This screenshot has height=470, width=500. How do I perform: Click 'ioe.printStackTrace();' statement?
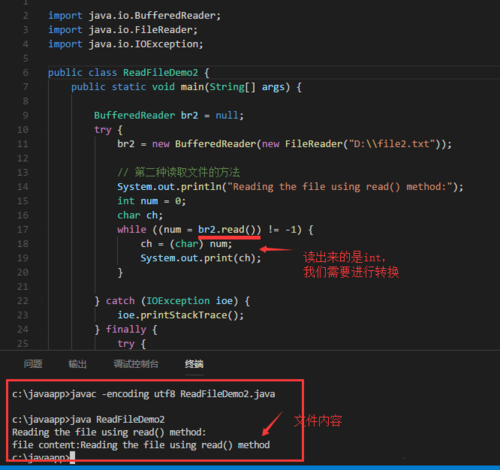[x=180, y=315]
